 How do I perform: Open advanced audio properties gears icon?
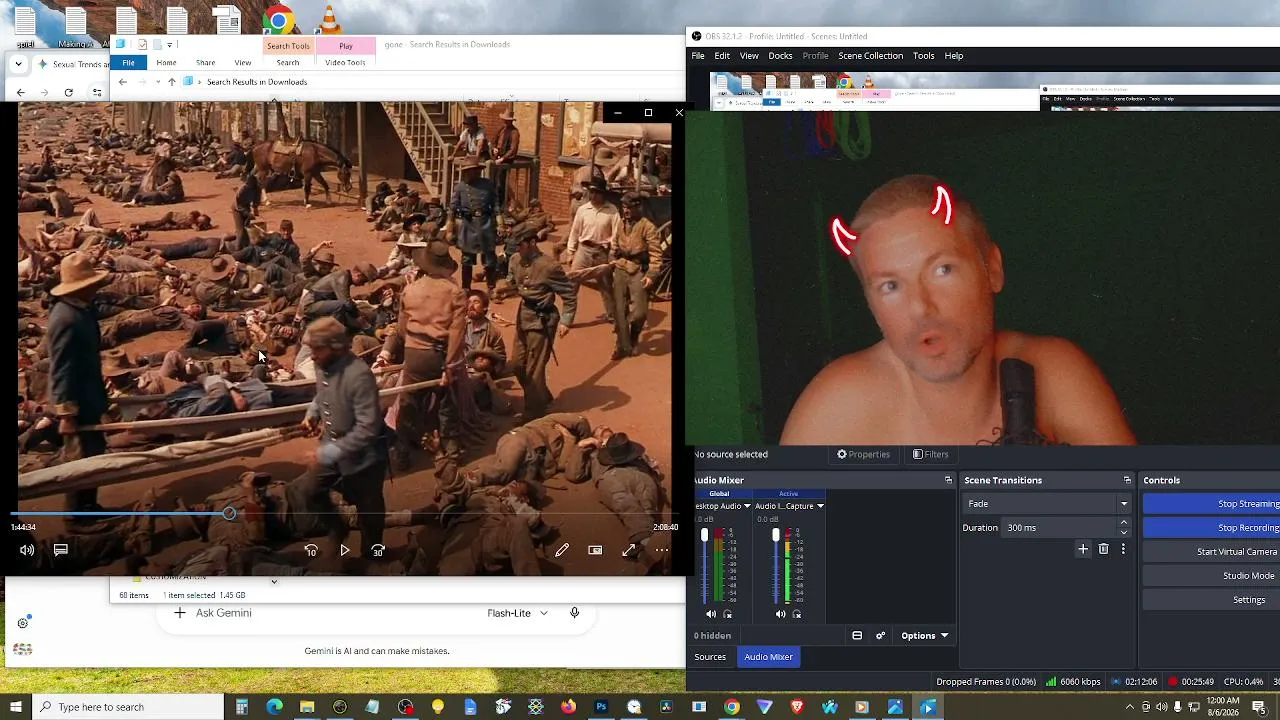[881, 636]
